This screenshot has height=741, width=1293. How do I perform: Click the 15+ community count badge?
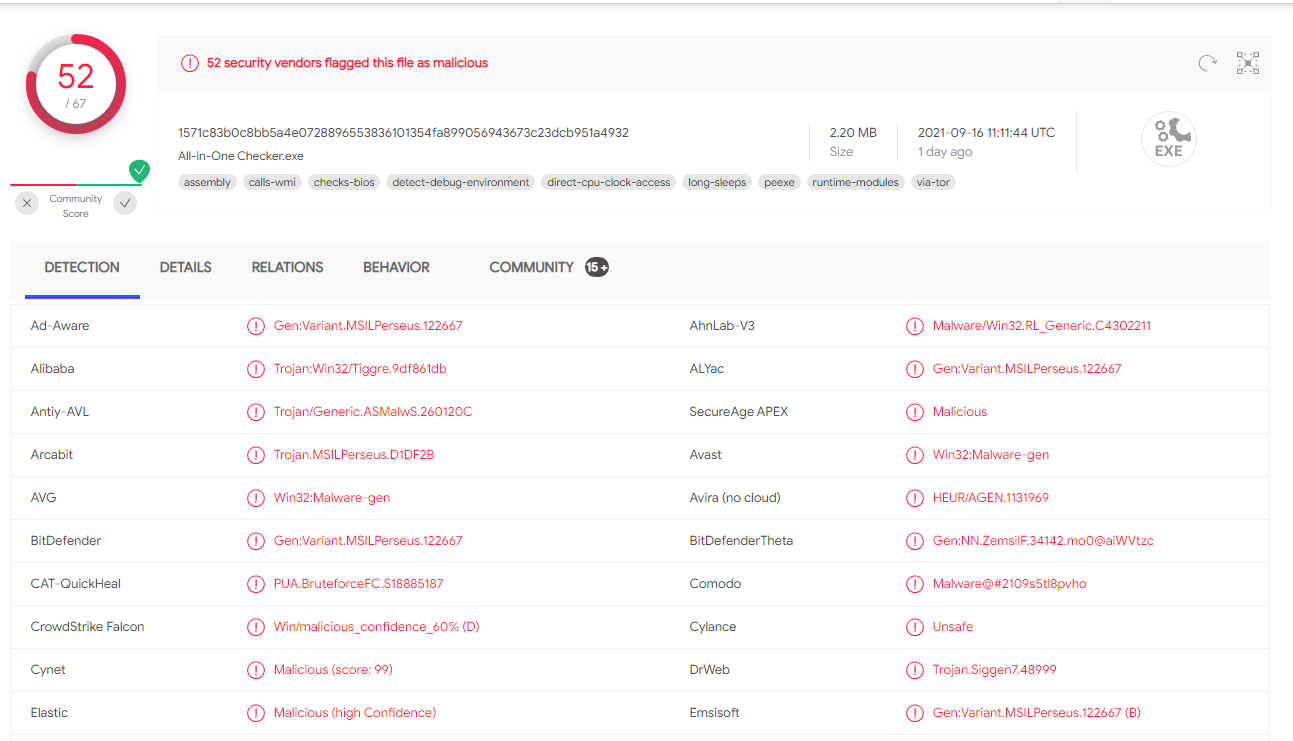tap(597, 267)
